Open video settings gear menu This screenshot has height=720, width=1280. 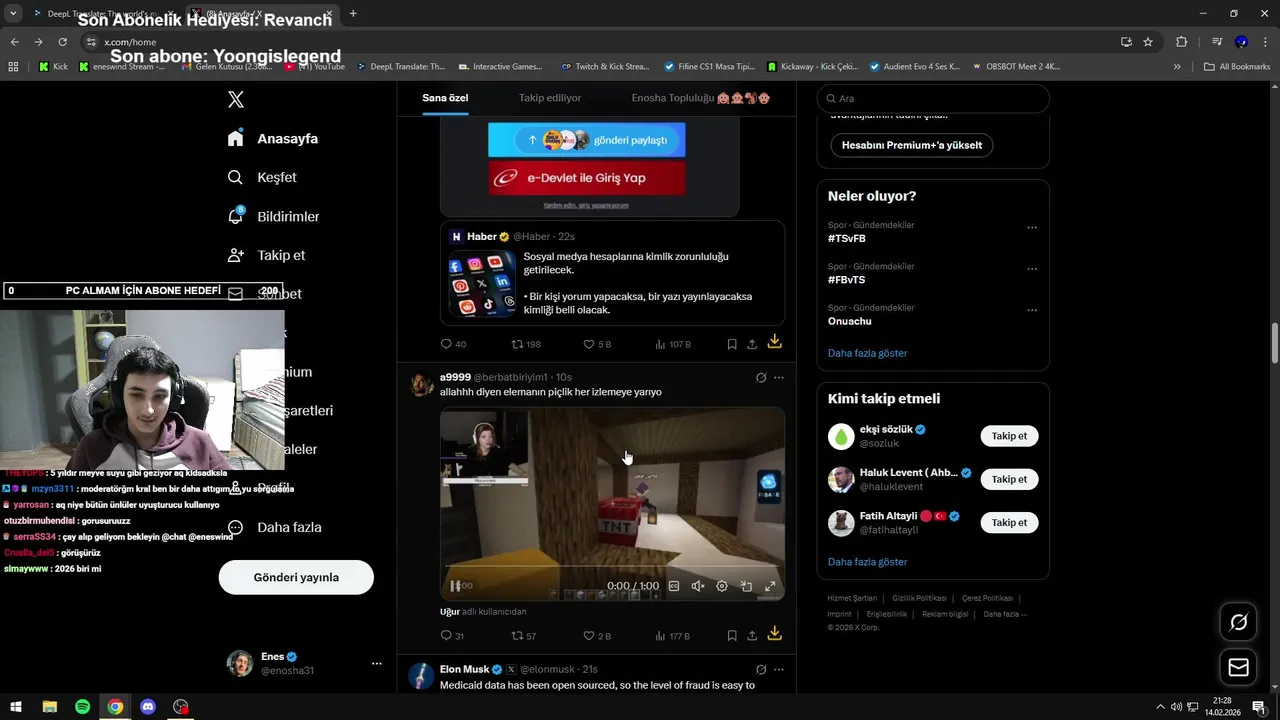click(x=722, y=586)
